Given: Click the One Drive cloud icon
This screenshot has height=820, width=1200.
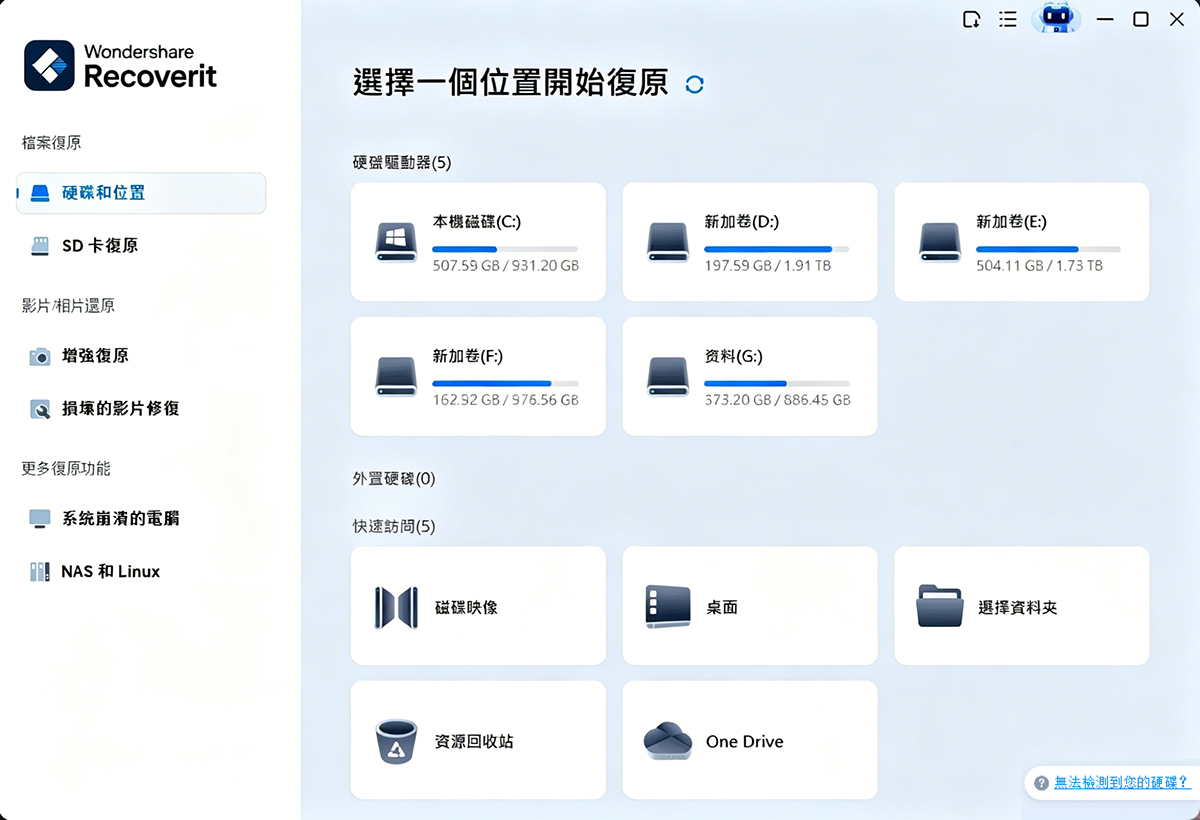Looking at the screenshot, I should [668, 741].
